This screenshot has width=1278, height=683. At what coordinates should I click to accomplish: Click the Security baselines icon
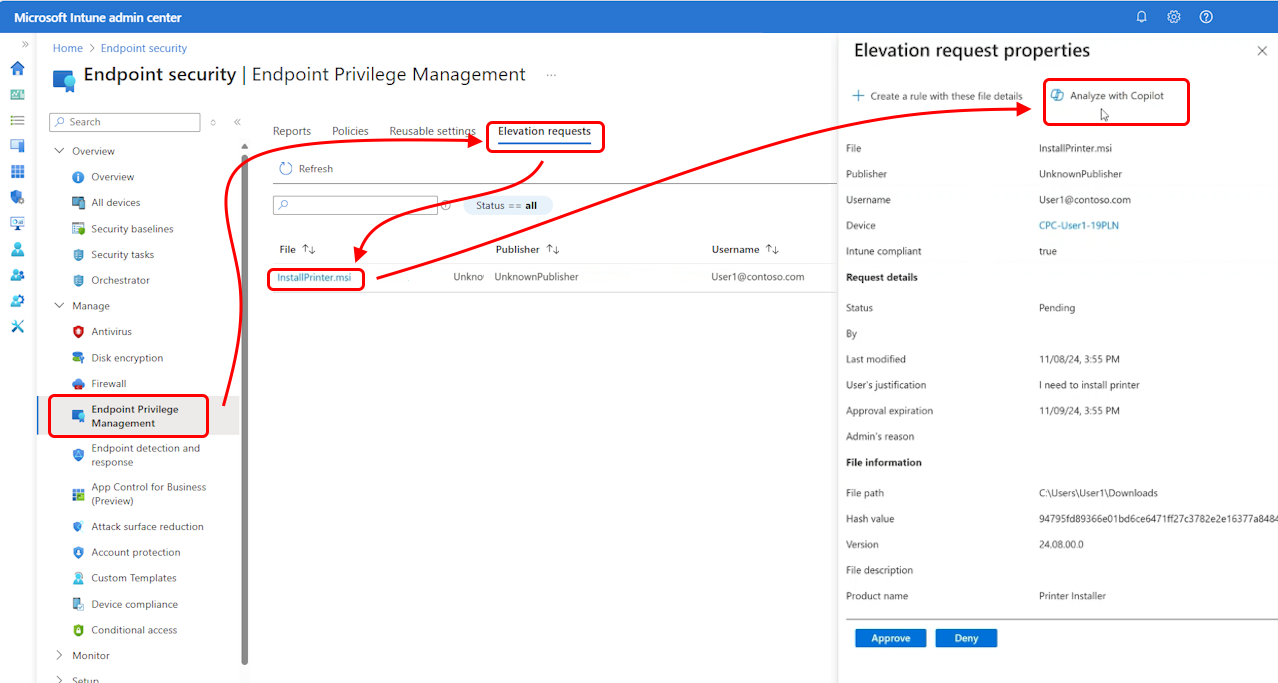(79, 229)
